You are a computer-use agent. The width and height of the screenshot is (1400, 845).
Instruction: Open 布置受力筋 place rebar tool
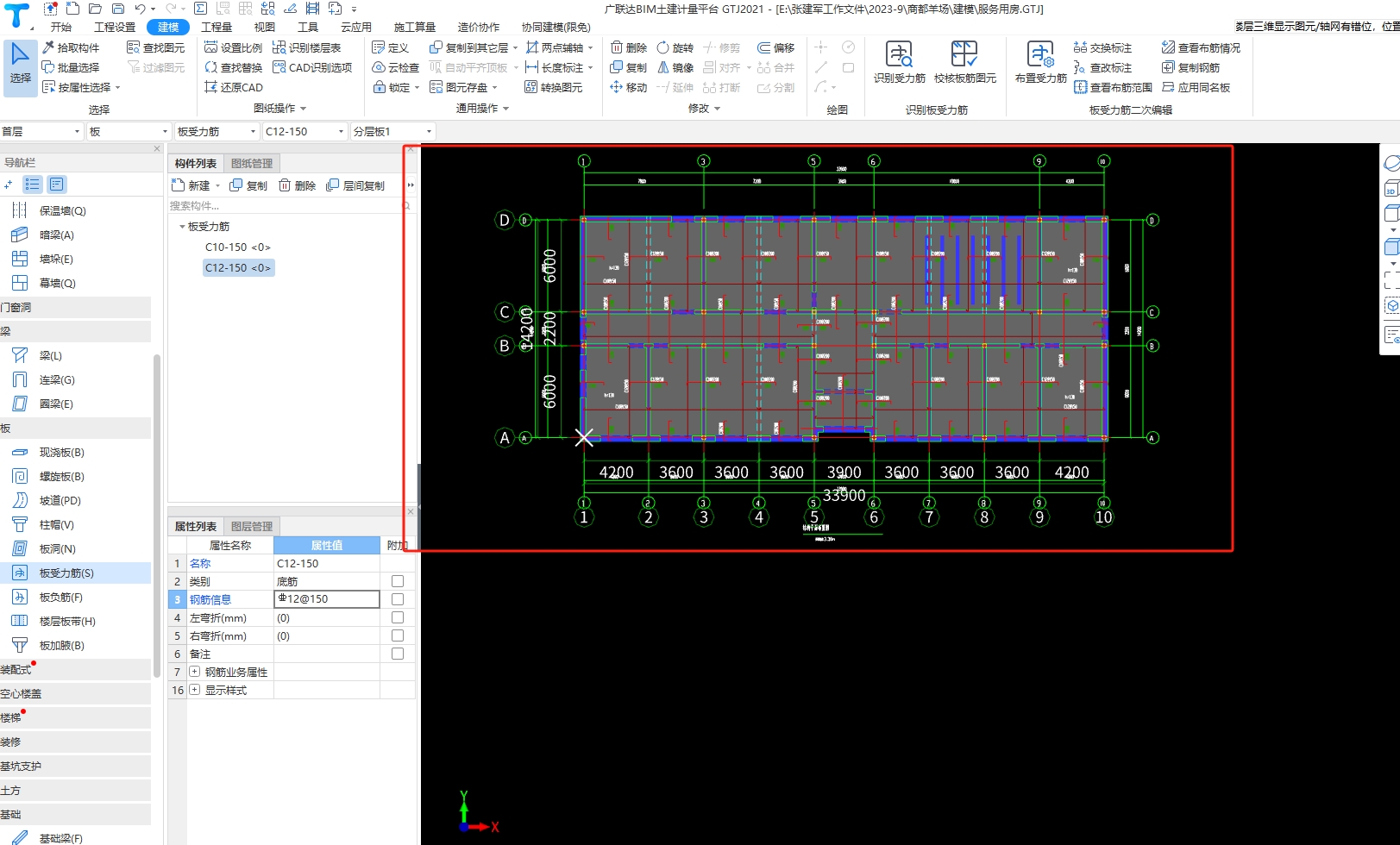(1040, 62)
